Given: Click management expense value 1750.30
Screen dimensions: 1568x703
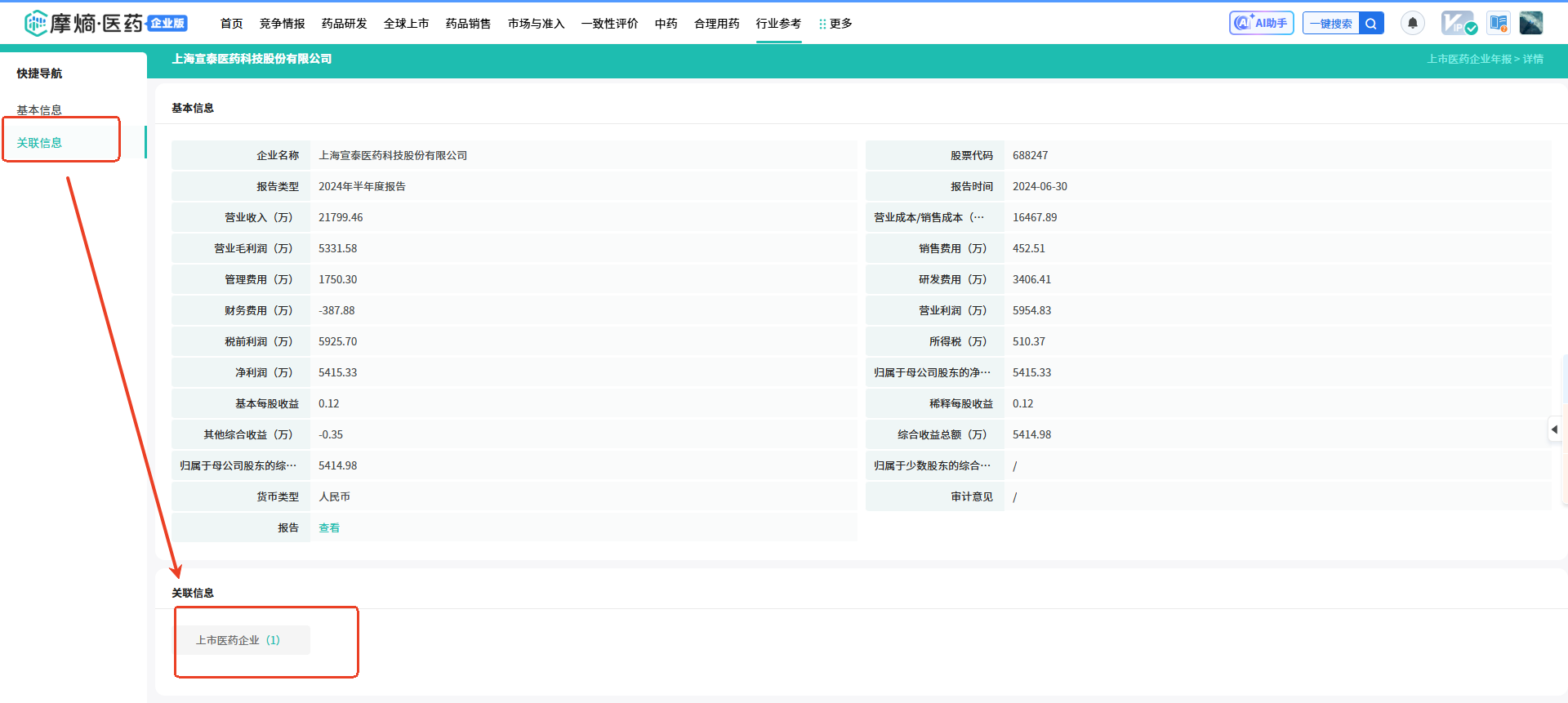Looking at the screenshot, I should point(337,279).
